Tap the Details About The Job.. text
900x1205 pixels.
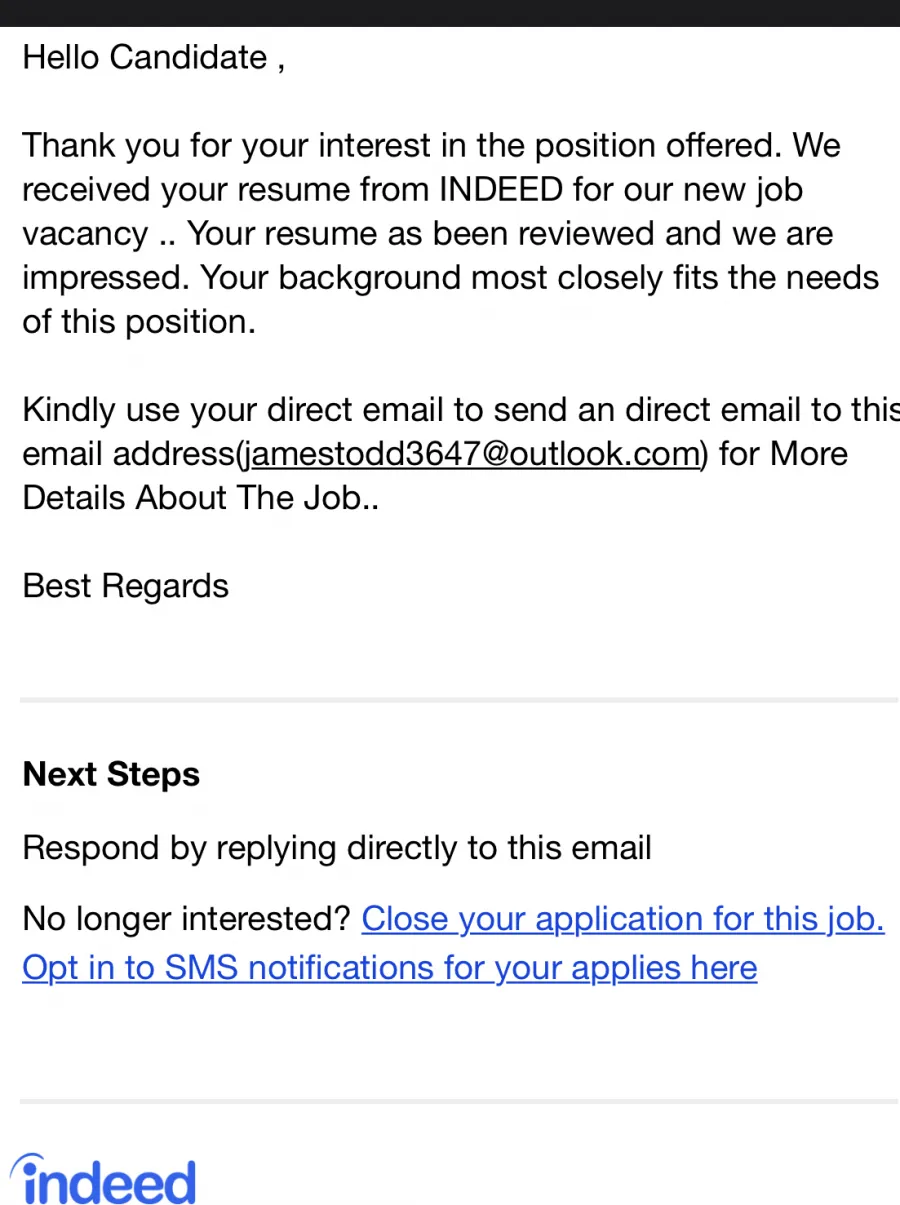(x=201, y=498)
